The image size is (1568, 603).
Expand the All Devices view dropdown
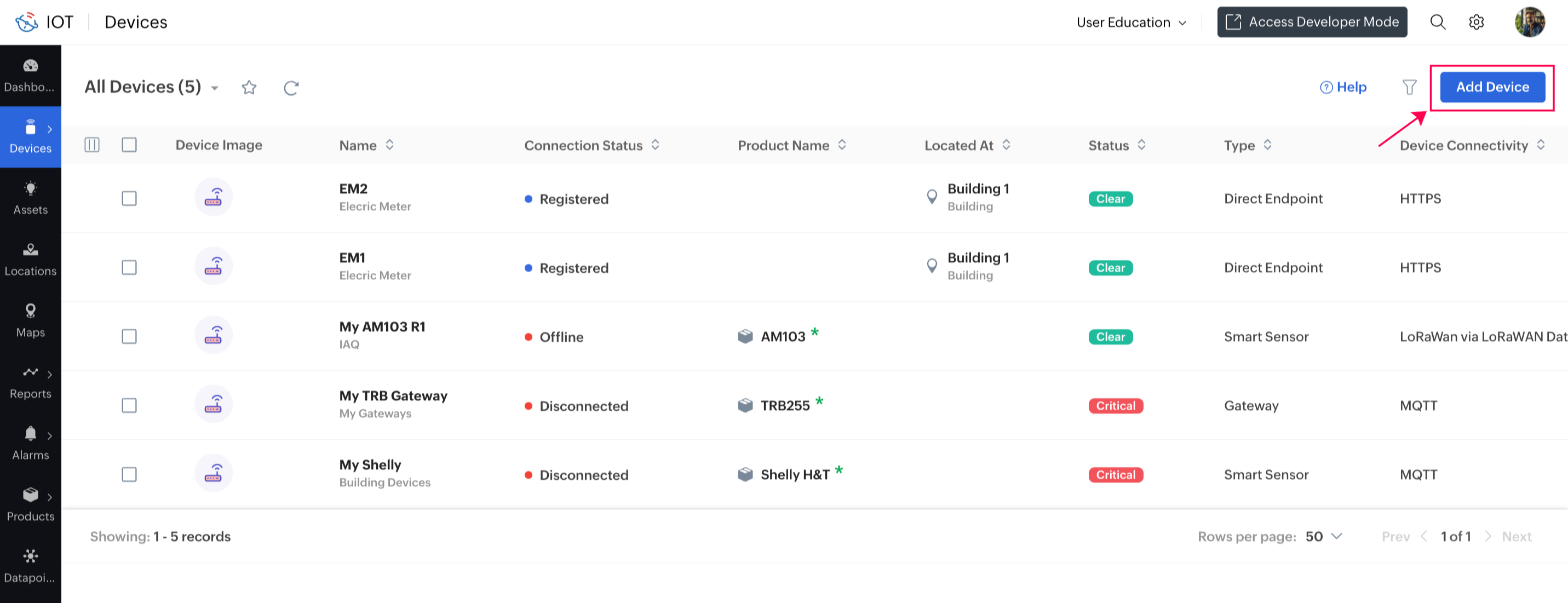pos(215,88)
